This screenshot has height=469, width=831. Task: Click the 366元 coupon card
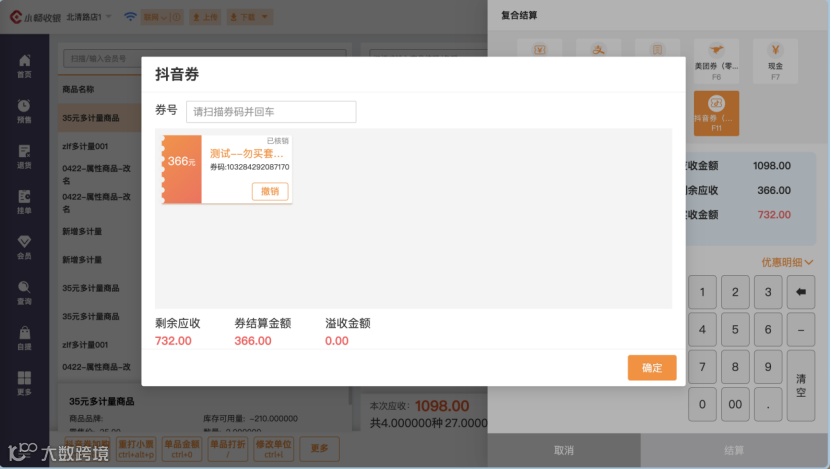[227, 169]
